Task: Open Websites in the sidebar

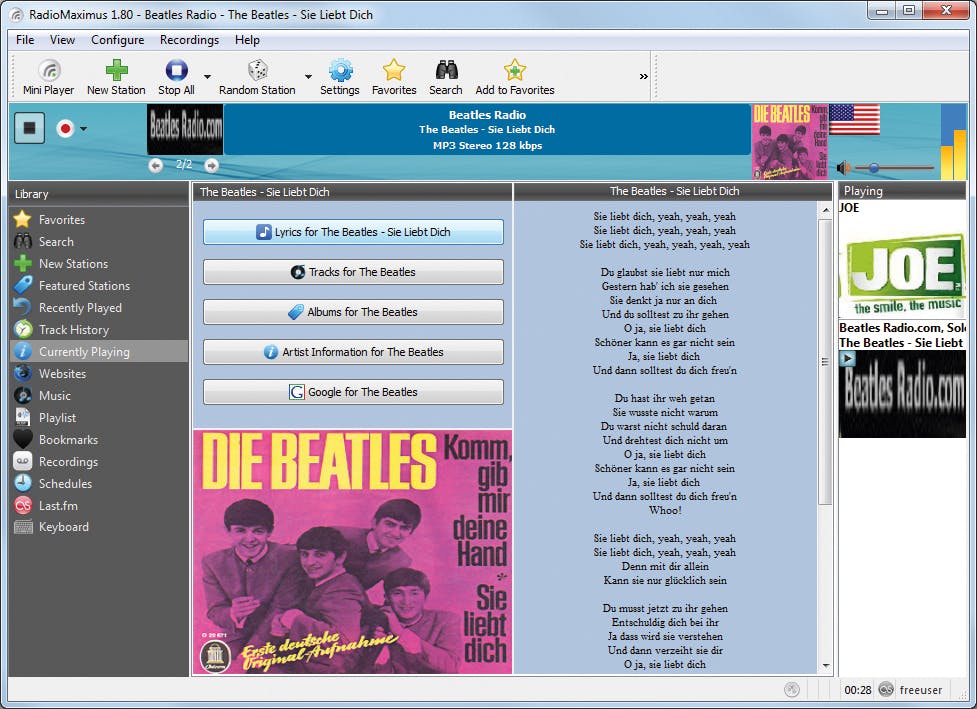Action: (x=98, y=374)
